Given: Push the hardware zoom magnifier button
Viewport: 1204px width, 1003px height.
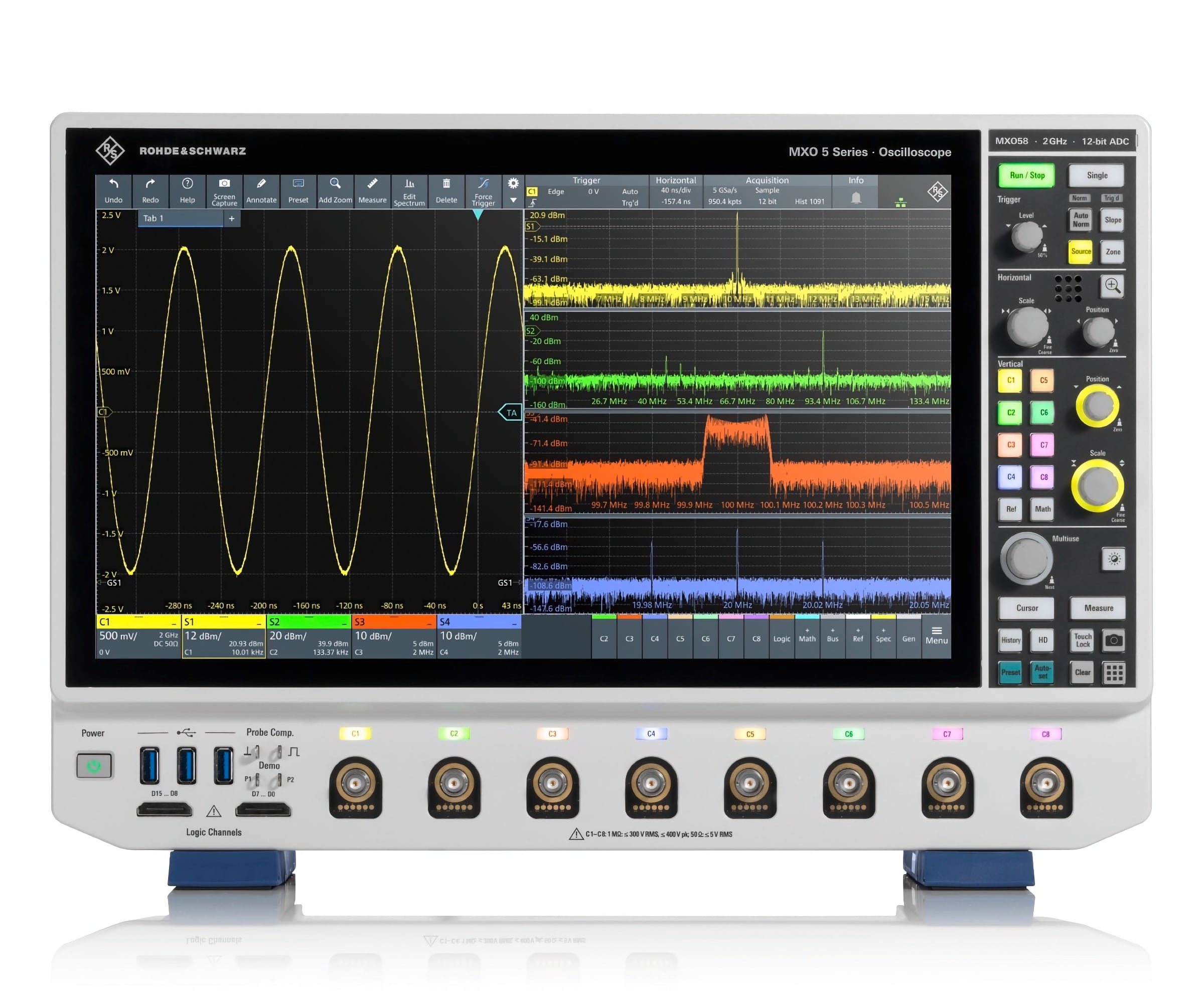Looking at the screenshot, I should coord(1112,285).
